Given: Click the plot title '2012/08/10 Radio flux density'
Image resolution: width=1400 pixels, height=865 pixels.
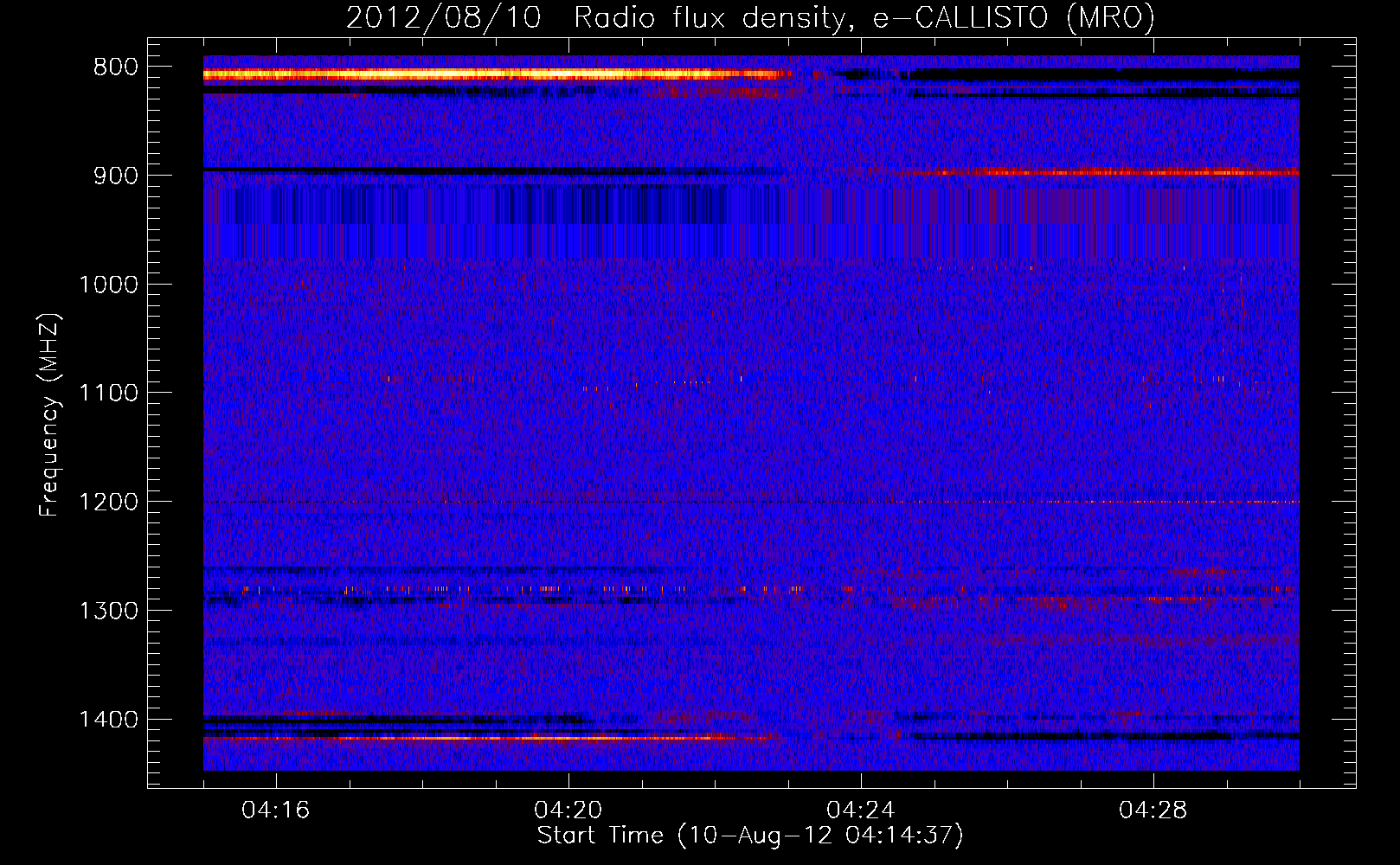Looking at the screenshot, I should coord(750,17).
